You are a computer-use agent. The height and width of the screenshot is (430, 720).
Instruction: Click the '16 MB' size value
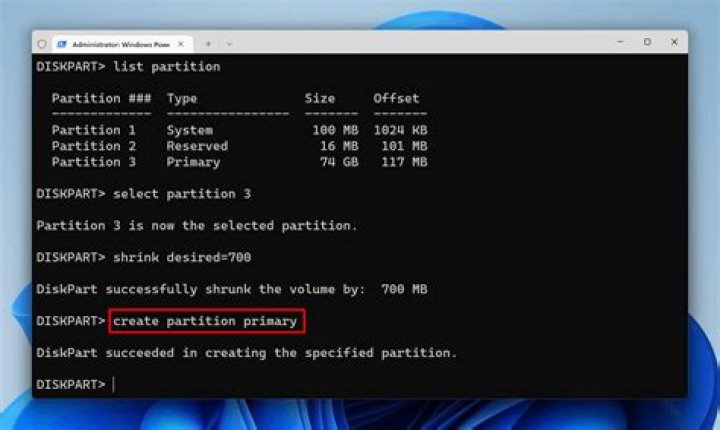pos(339,146)
